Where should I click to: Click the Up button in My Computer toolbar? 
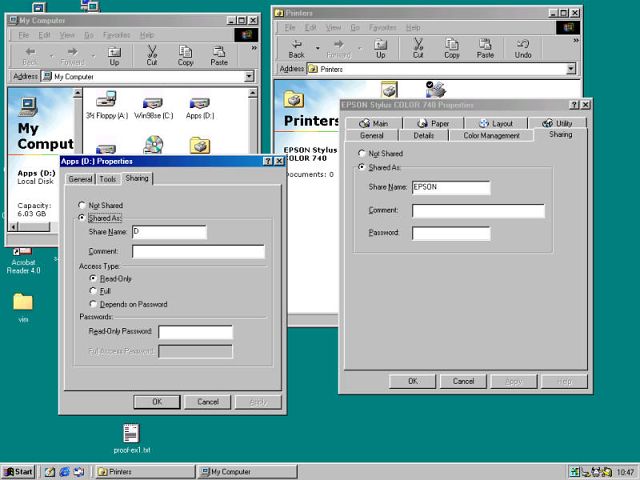114,55
